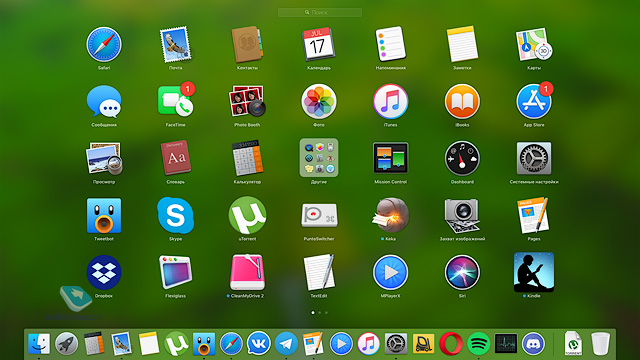Screen dimensions: 640x360
Task: Open Discord in the Dock
Action: click(x=533, y=344)
